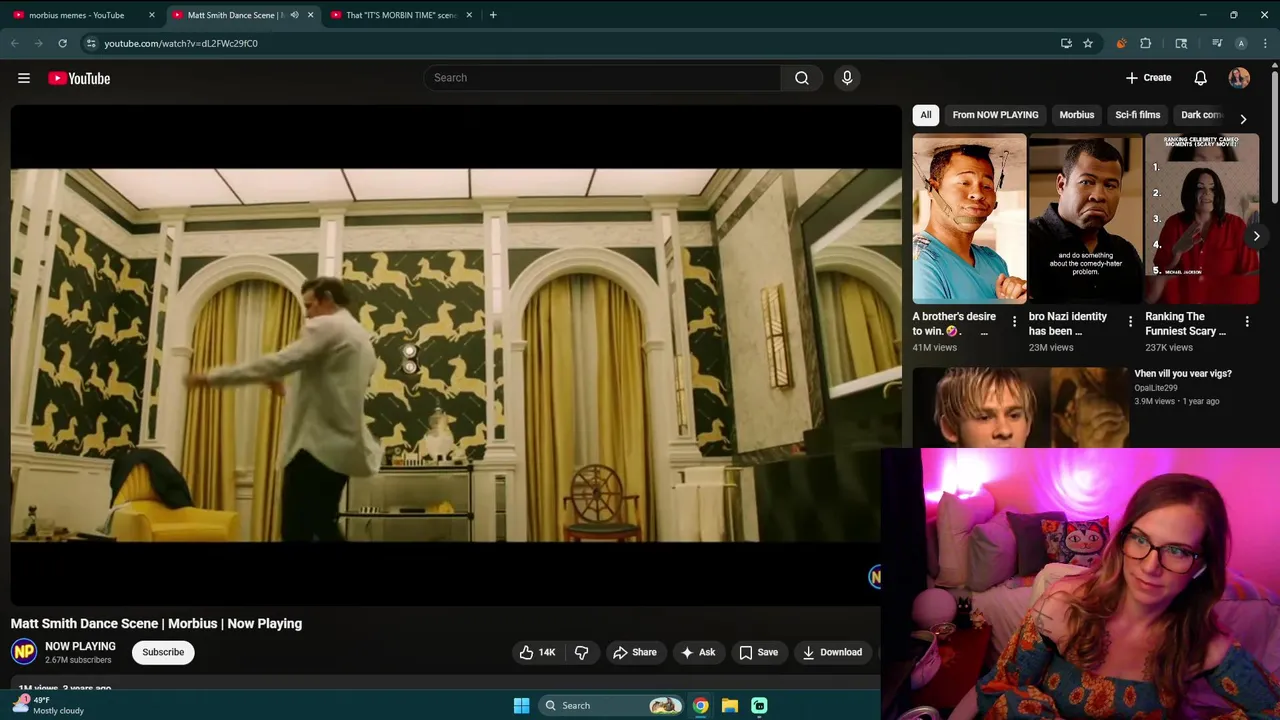This screenshot has height=720, width=1280.
Task: Open File Explorer from the taskbar
Action: (x=730, y=705)
